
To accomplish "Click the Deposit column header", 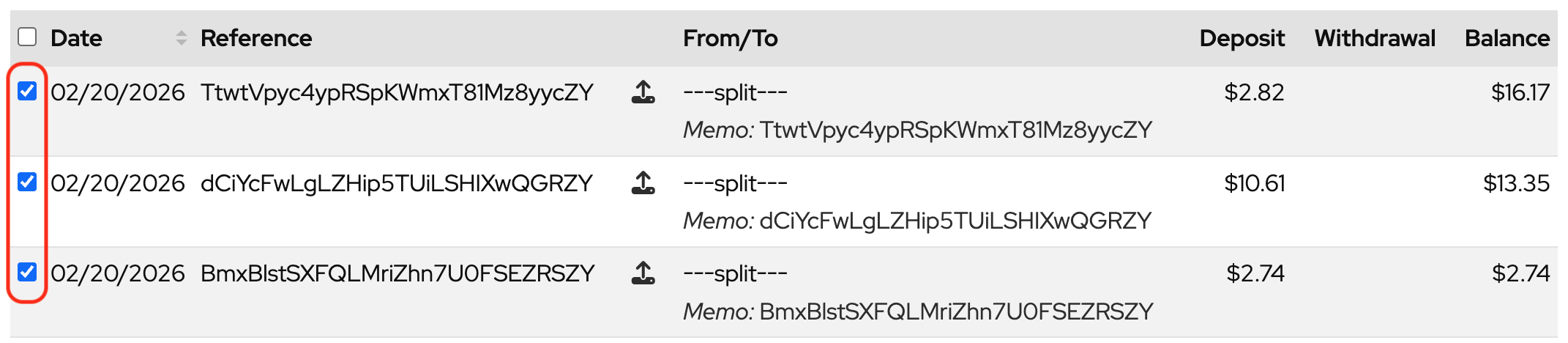I will [1242, 38].
